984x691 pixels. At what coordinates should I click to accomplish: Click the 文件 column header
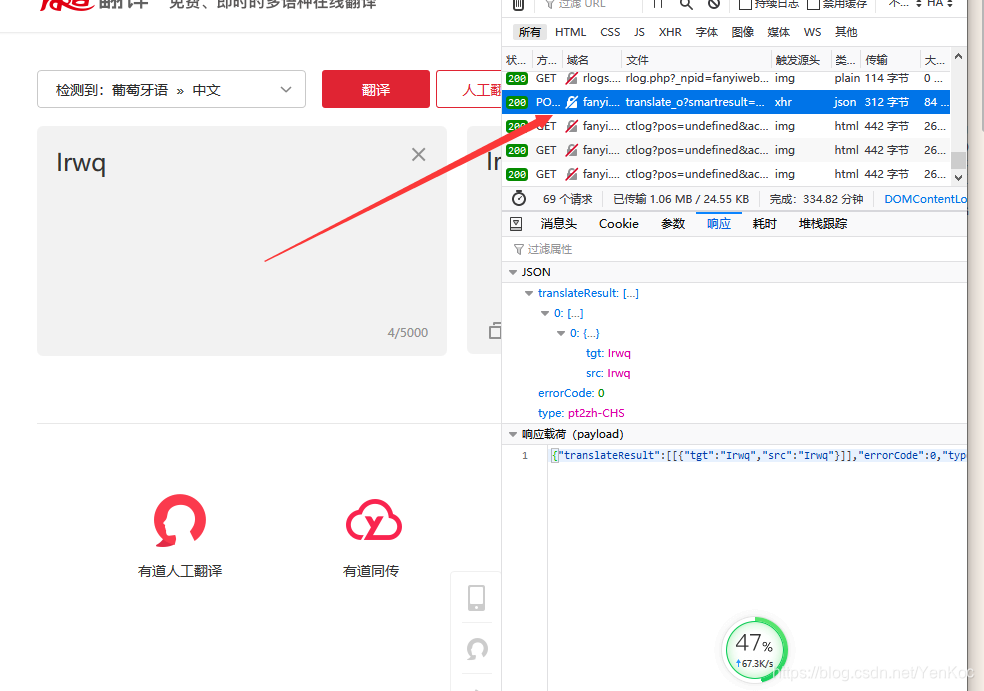pos(696,60)
